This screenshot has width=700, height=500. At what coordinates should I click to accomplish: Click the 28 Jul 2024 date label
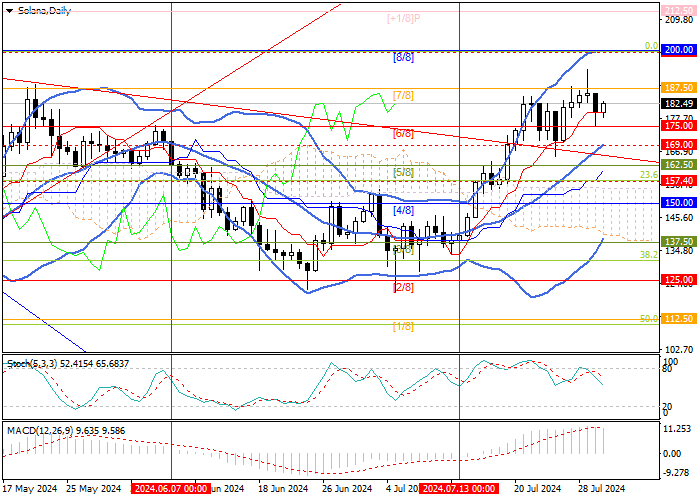point(602,488)
